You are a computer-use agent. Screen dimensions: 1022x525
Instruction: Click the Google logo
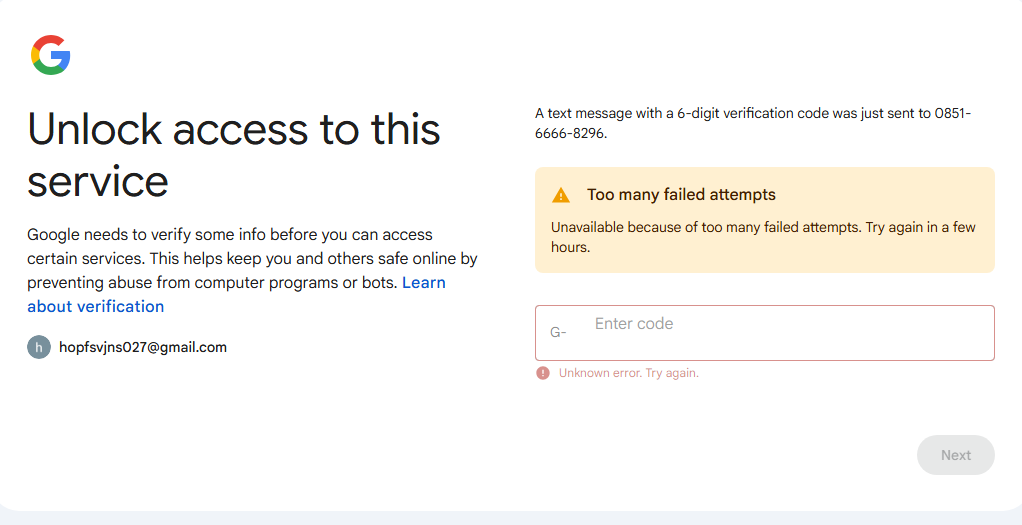(50, 55)
